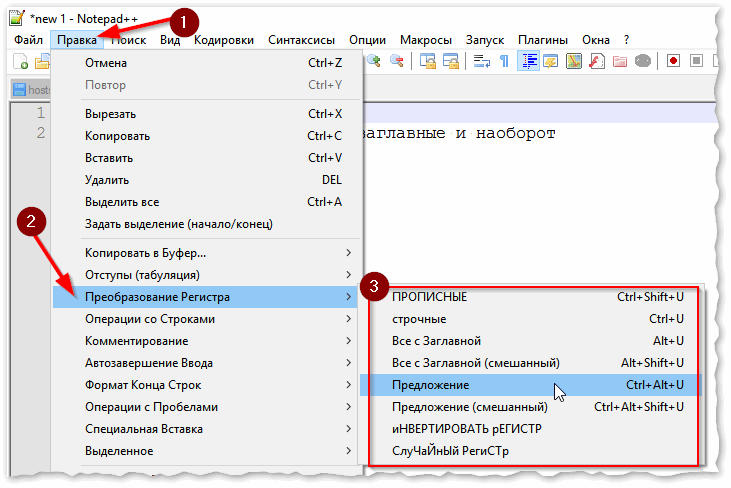Screen dimensions: 731x488
Task: Select Предложение (смешанный) option
Action: pos(531,407)
